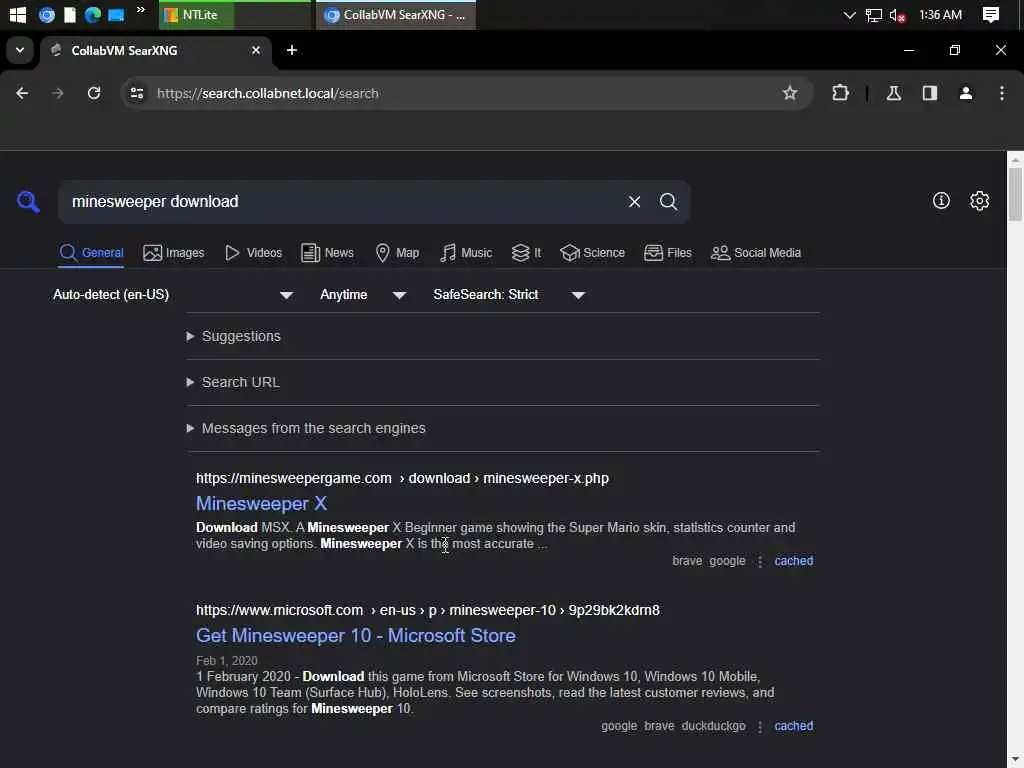This screenshot has width=1024, height=768.
Task: Reload the current page
Action: (94, 93)
